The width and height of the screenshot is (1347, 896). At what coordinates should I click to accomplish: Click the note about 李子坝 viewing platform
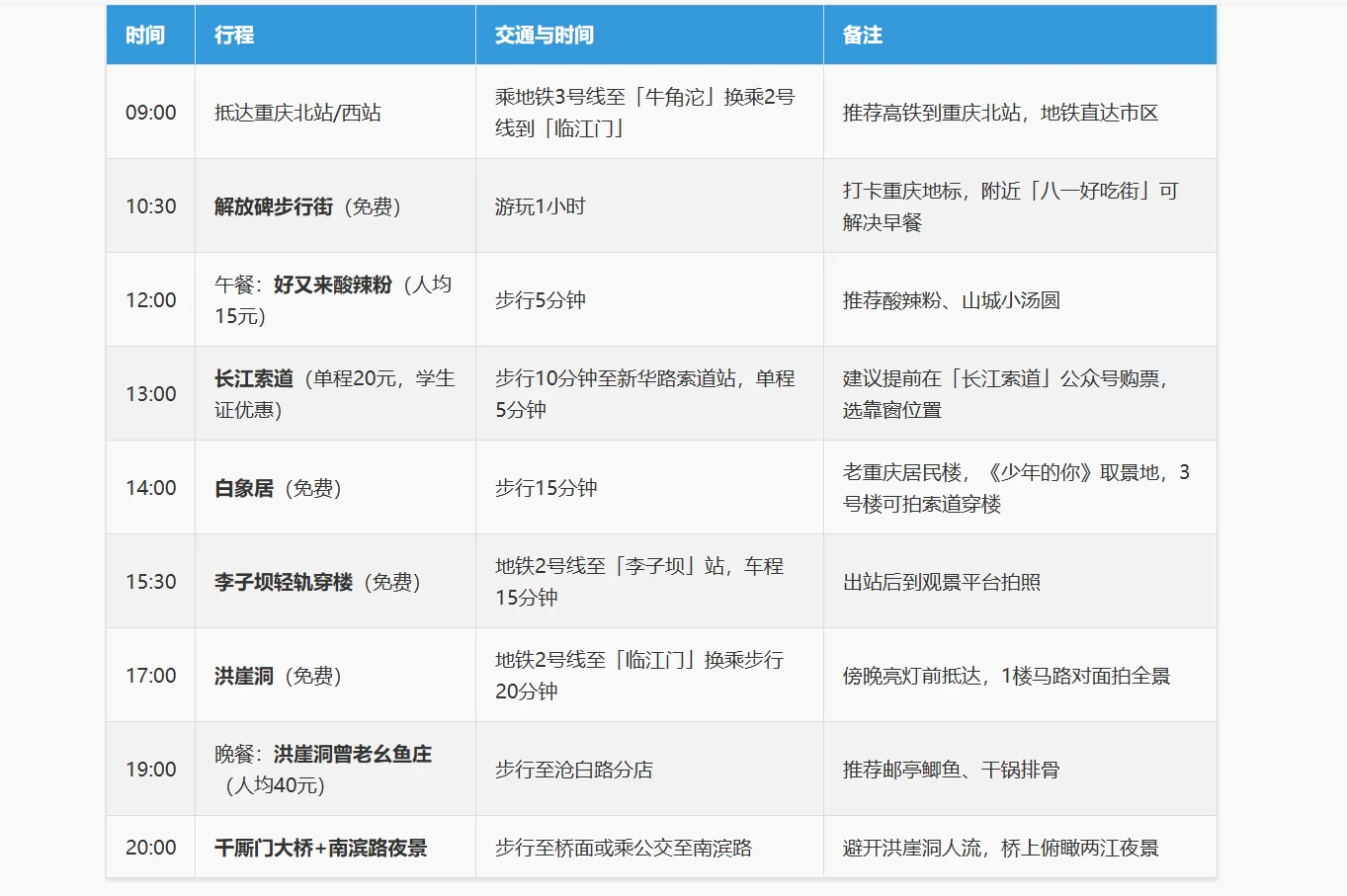coord(941,580)
